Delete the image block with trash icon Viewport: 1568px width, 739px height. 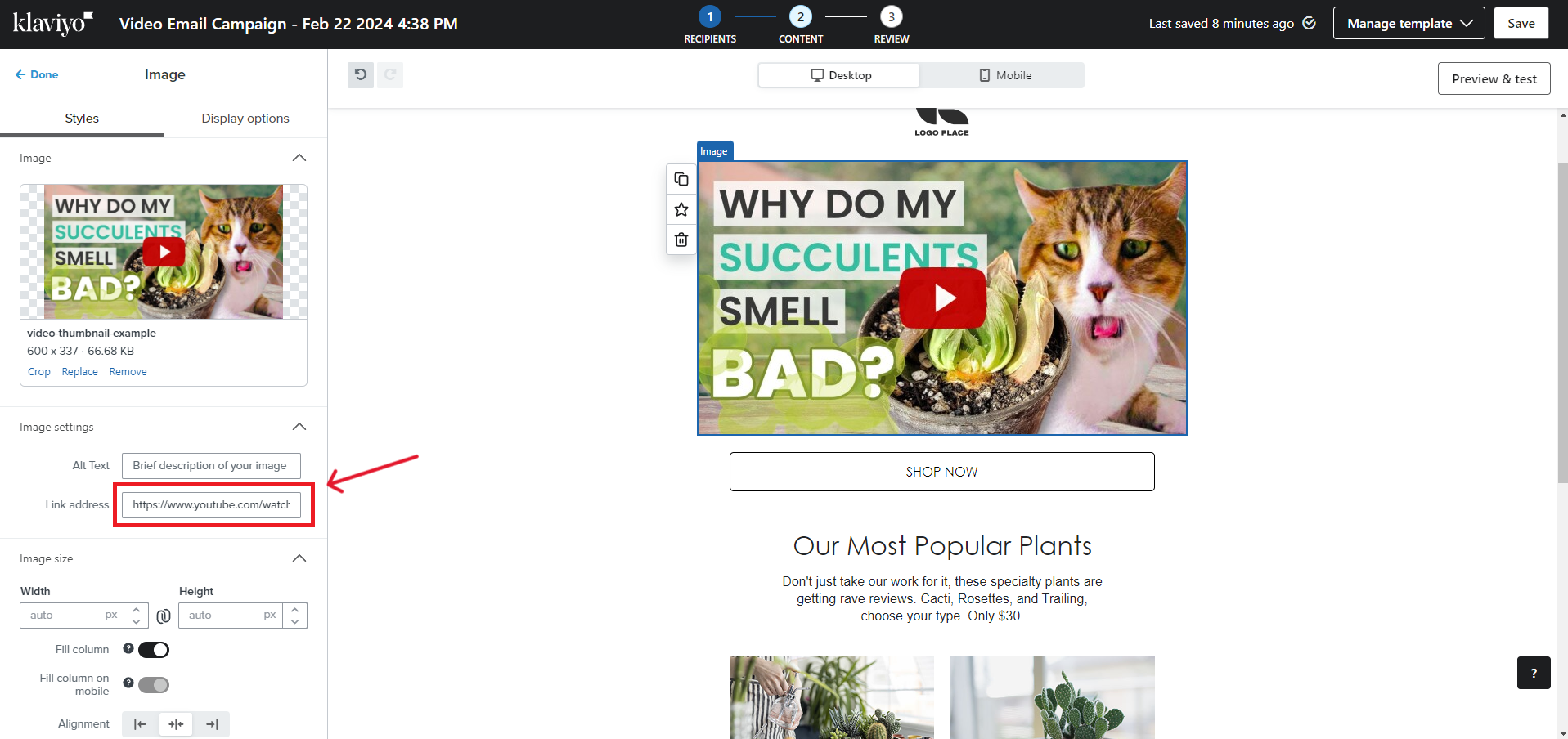681,240
